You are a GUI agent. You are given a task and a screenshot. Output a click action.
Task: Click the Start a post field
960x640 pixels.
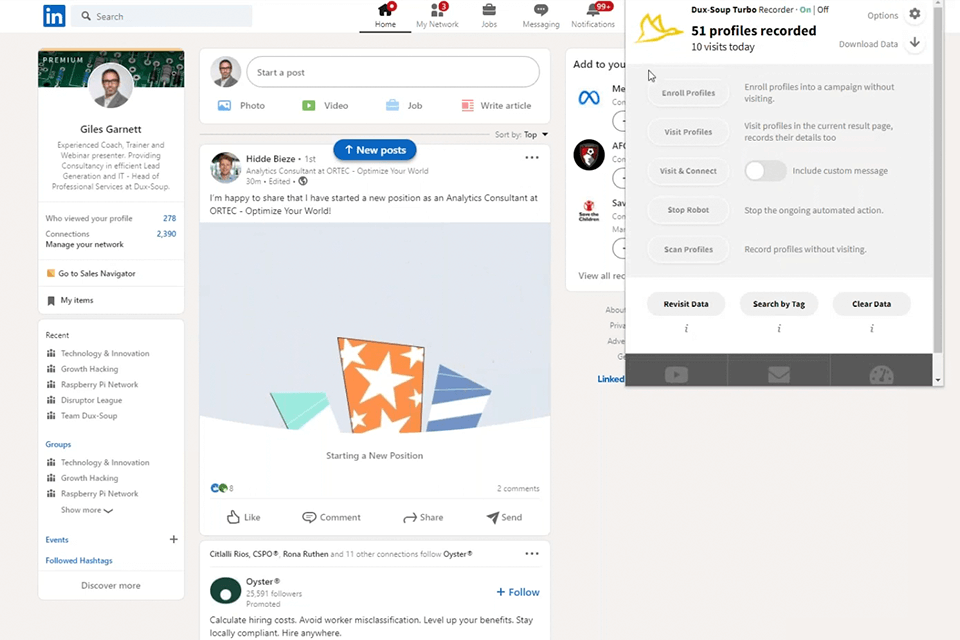[x=392, y=72]
